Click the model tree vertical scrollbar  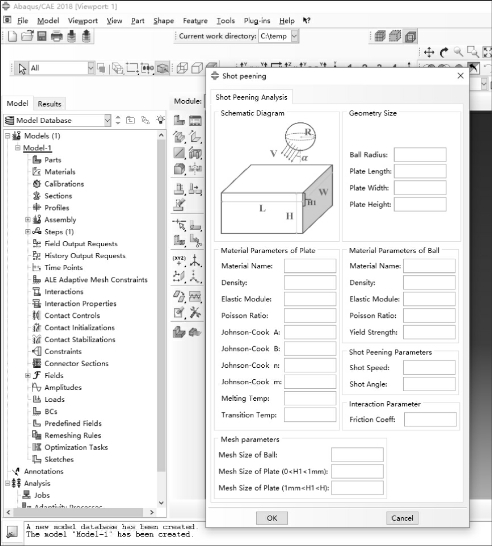tap(161, 306)
